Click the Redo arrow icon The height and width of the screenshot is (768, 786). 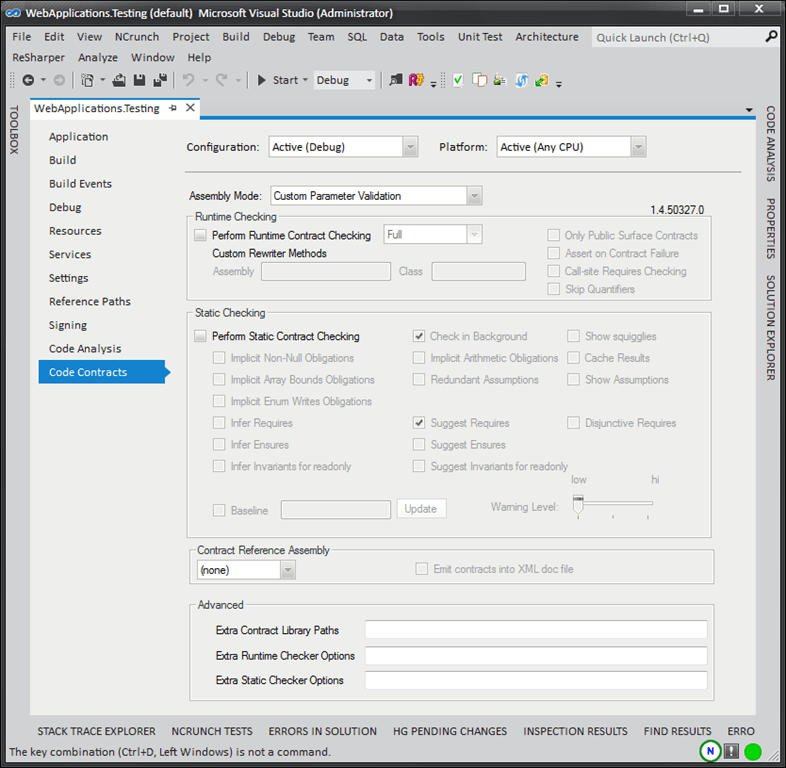pos(222,80)
